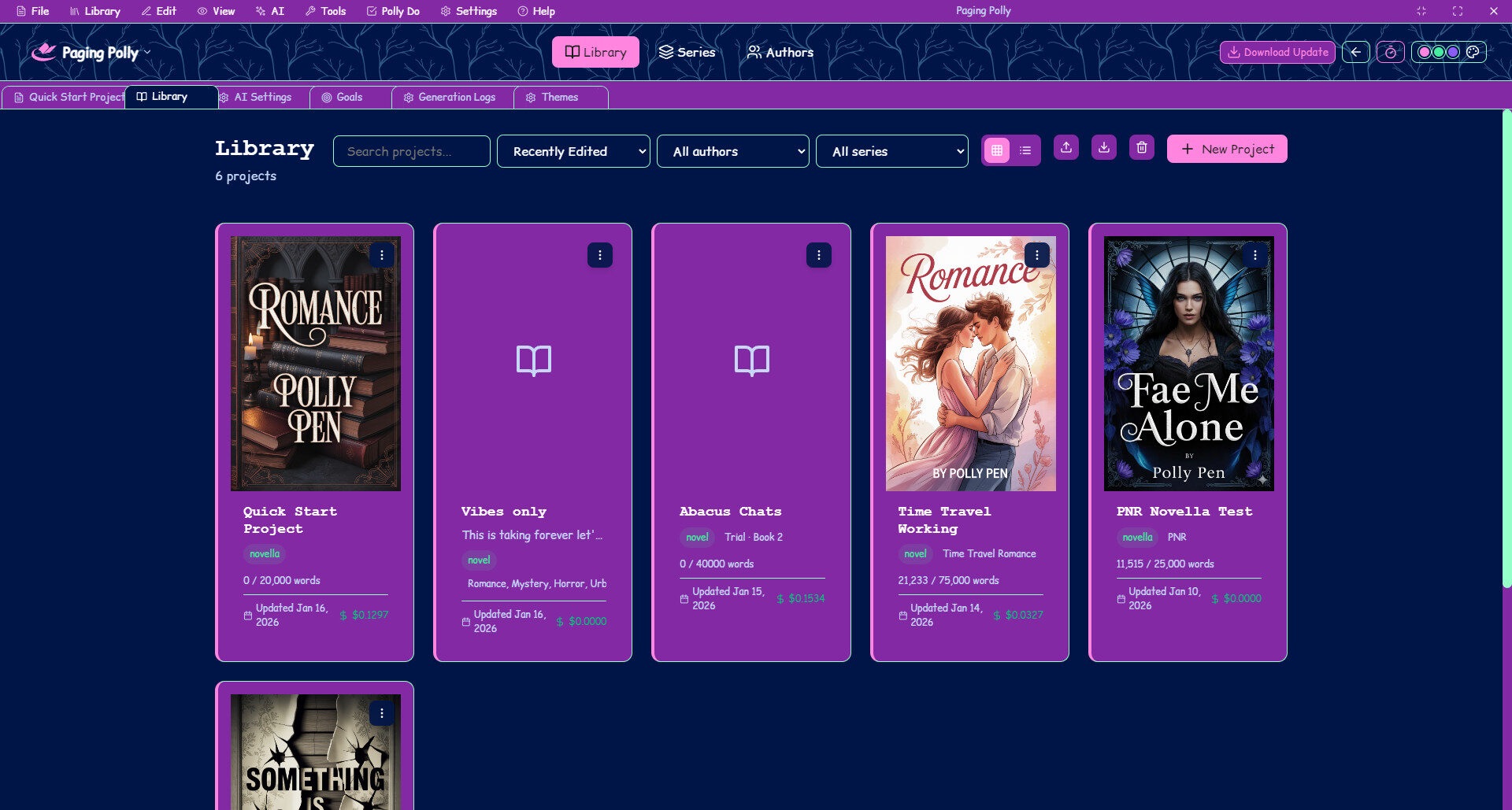Open the All authors filter dropdown
Image resolution: width=1512 pixels, height=810 pixels.
tap(732, 151)
